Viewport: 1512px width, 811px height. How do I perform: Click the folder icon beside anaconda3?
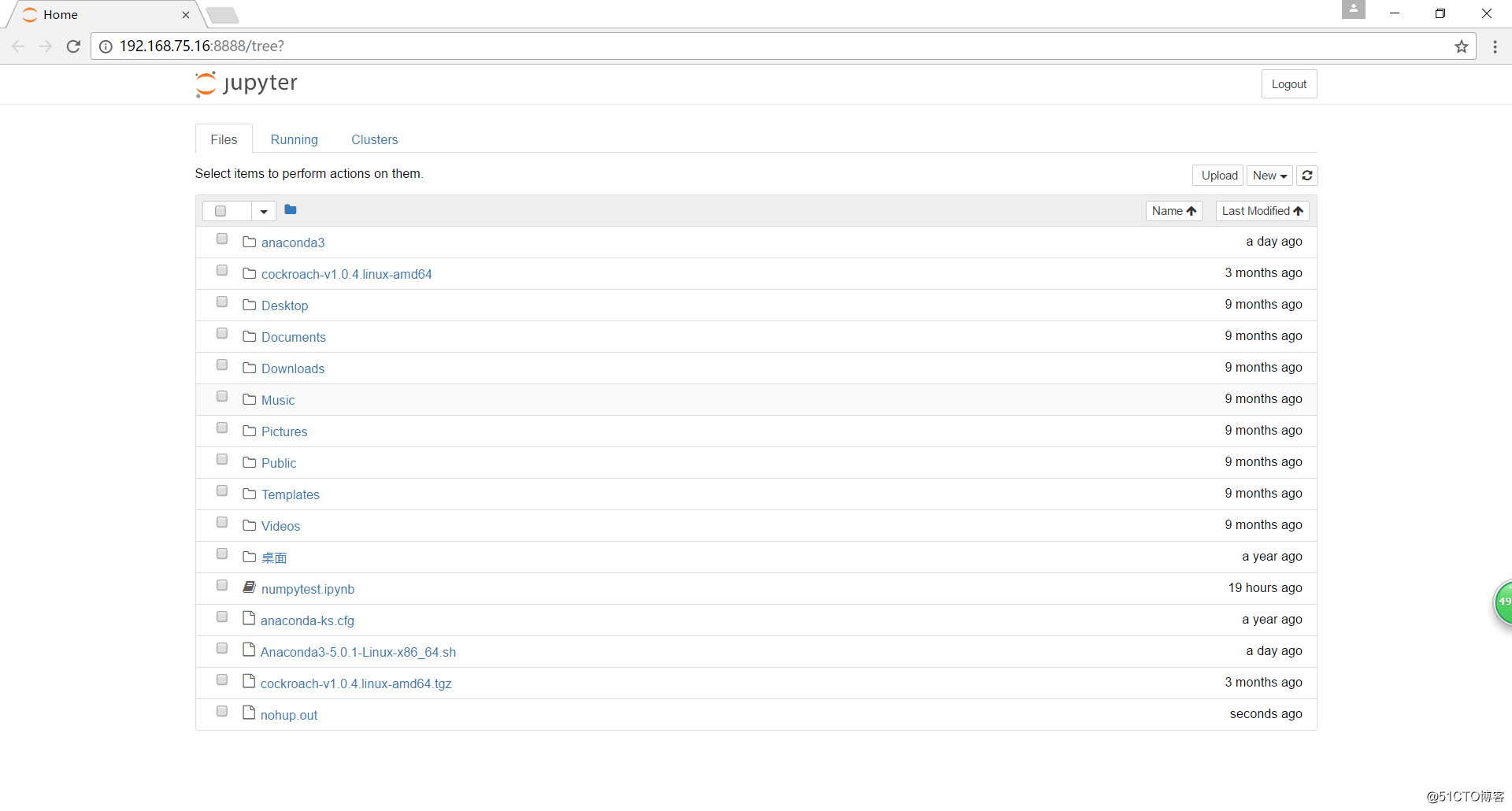pos(249,241)
